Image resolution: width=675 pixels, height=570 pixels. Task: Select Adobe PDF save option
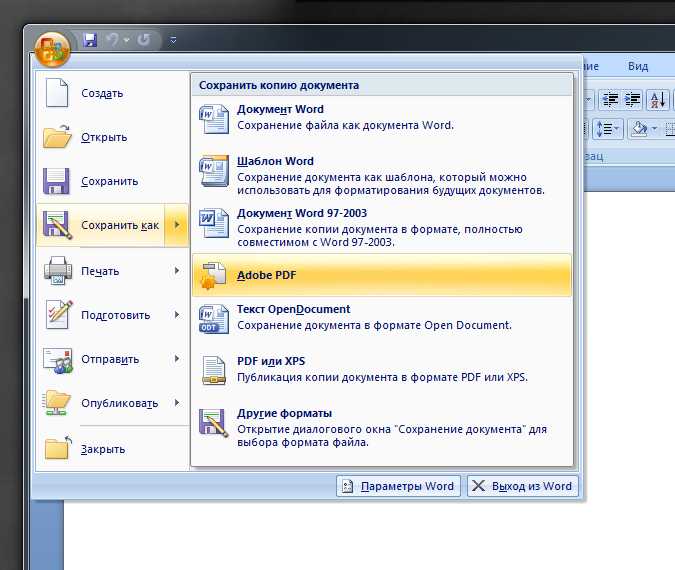coord(382,276)
